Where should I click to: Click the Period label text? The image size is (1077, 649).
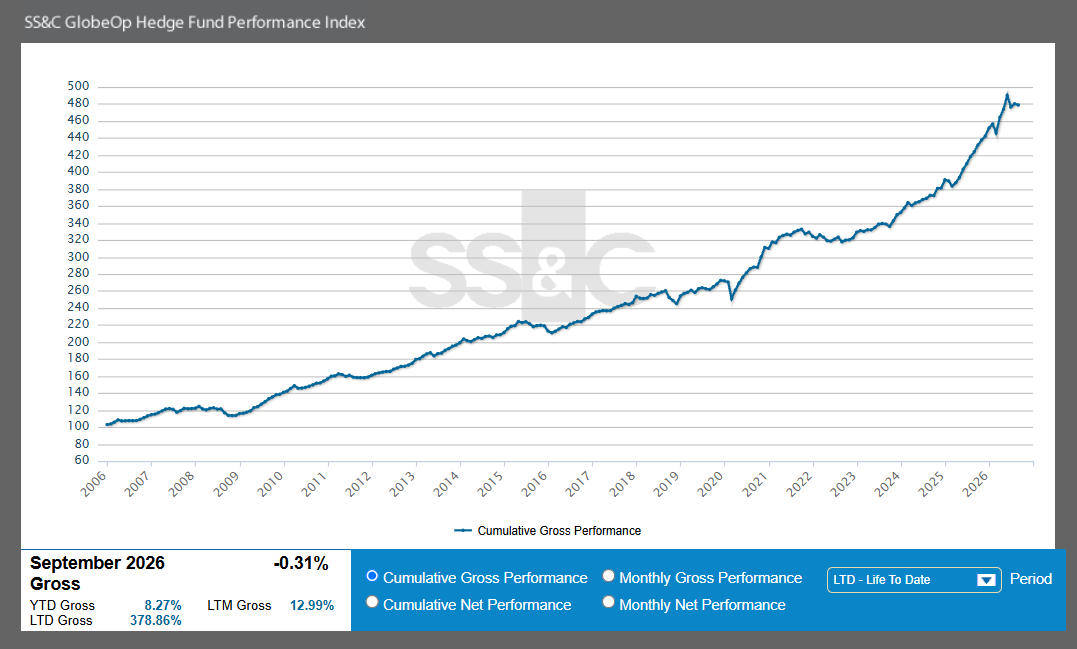click(x=1030, y=579)
